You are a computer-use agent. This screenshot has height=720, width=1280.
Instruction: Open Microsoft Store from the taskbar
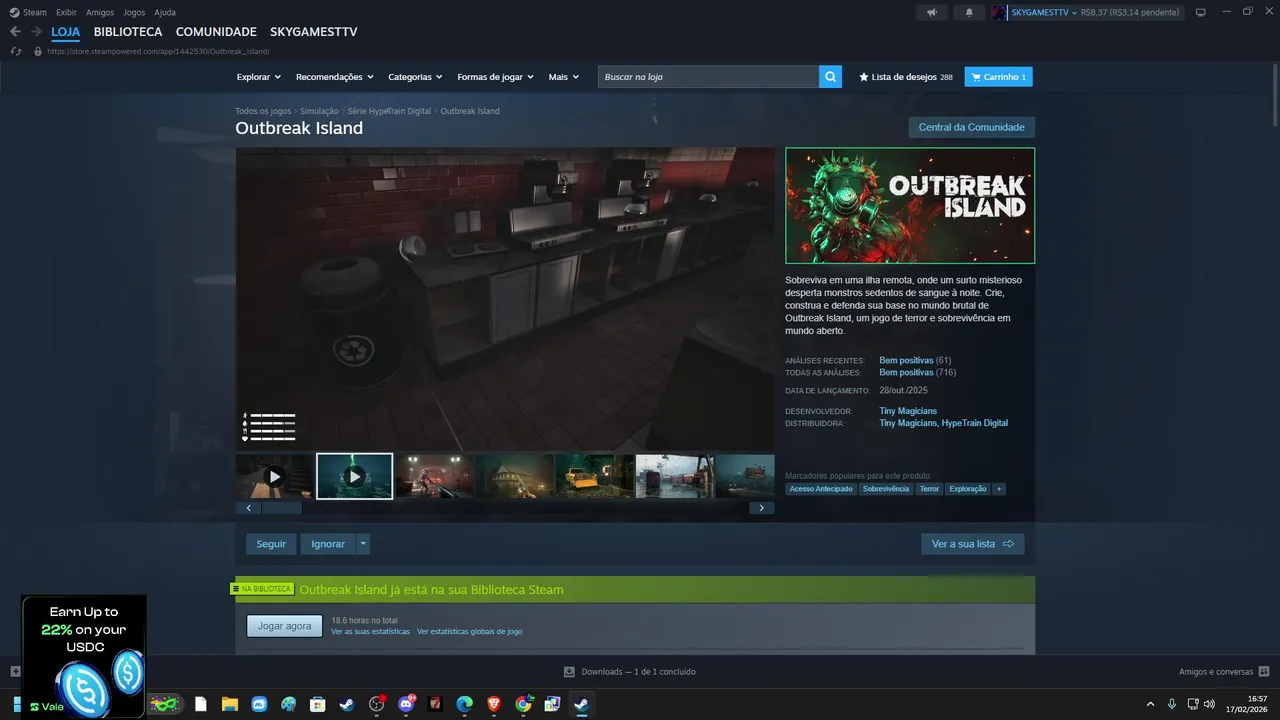[x=318, y=704]
